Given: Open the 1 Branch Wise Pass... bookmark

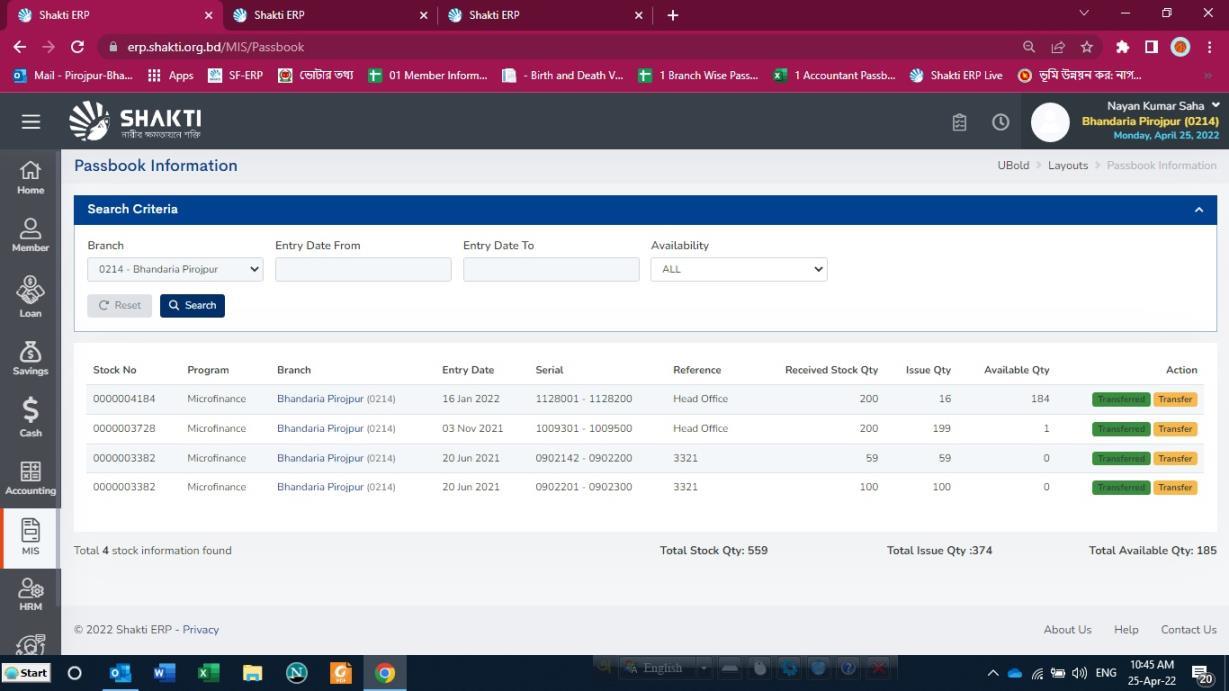Looking at the screenshot, I should (x=698, y=75).
